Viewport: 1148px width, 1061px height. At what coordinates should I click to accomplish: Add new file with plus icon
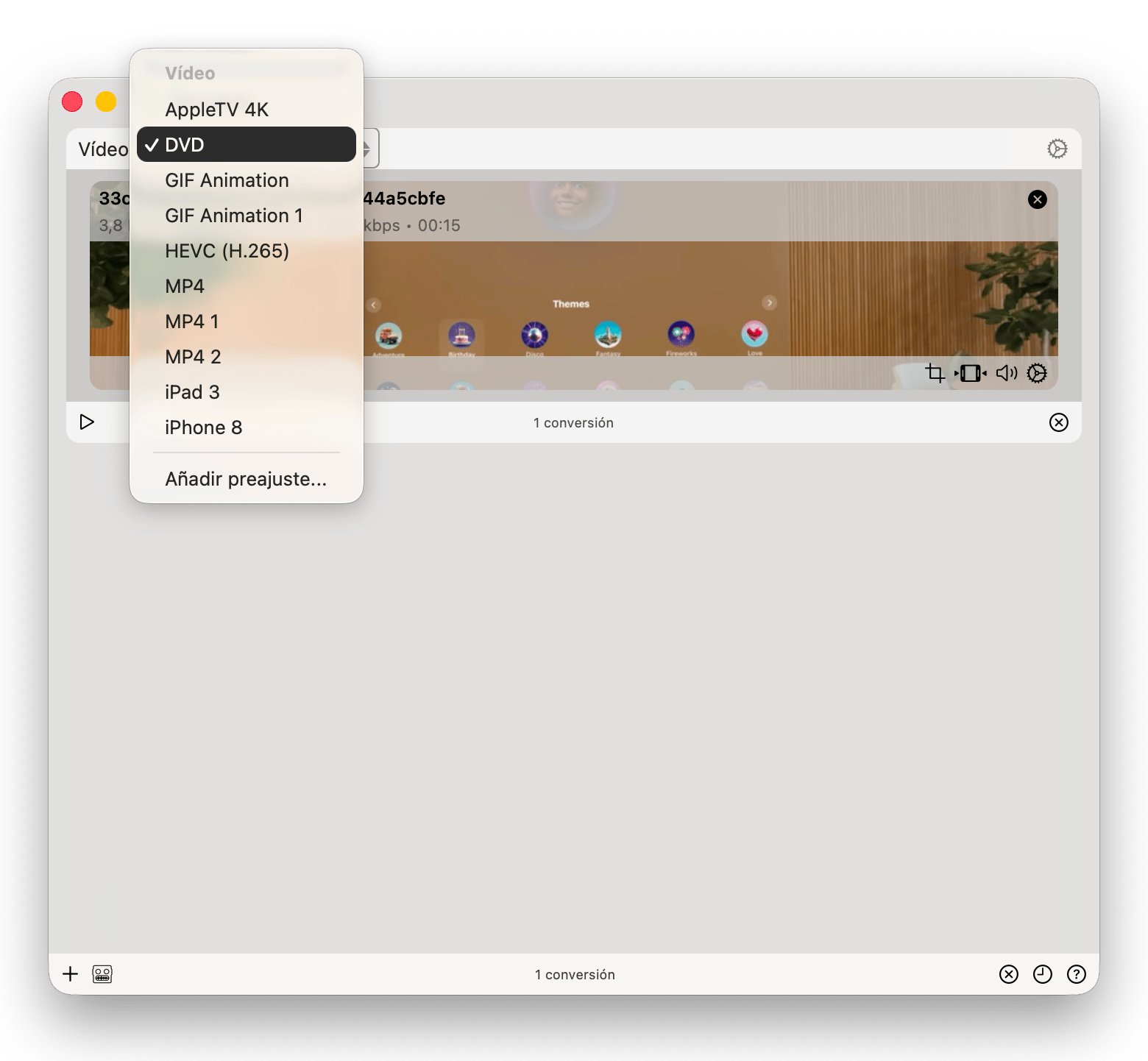click(70, 974)
